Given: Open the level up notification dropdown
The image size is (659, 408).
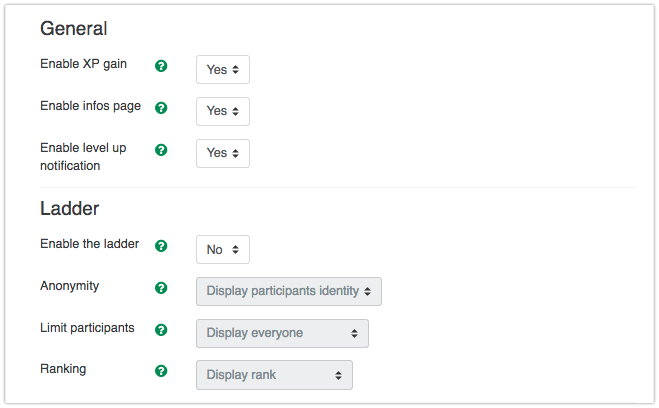Looking at the screenshot, I should coord(222,153).
